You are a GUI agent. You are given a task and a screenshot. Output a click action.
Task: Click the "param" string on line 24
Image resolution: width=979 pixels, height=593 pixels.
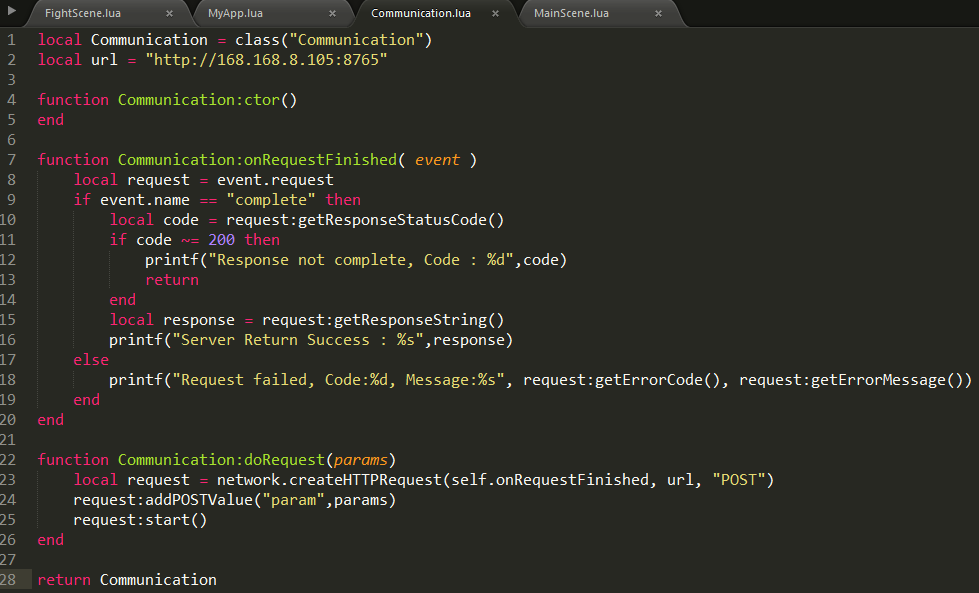point(293,500)
